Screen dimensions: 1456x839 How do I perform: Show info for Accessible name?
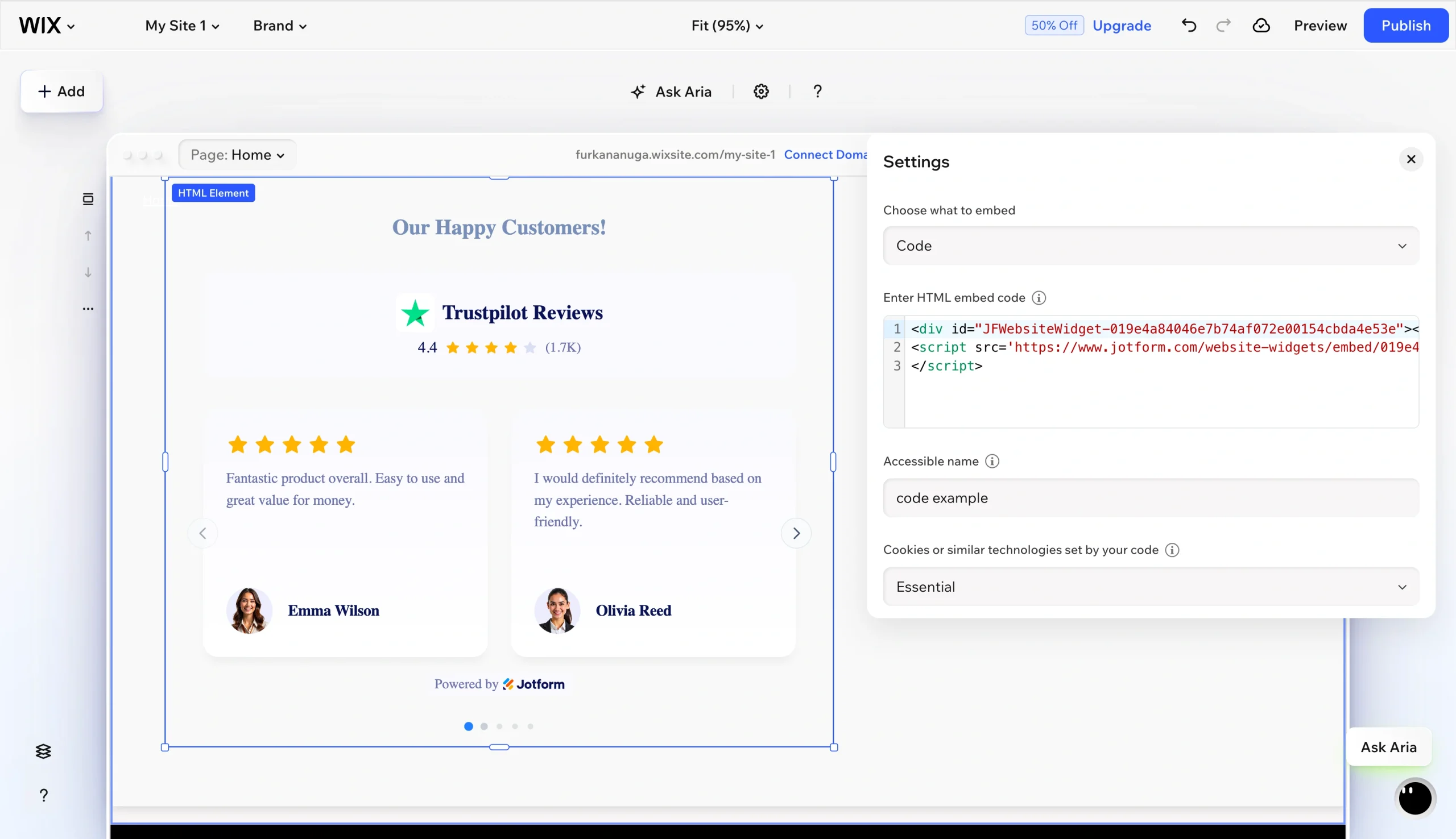pos(991,461)
